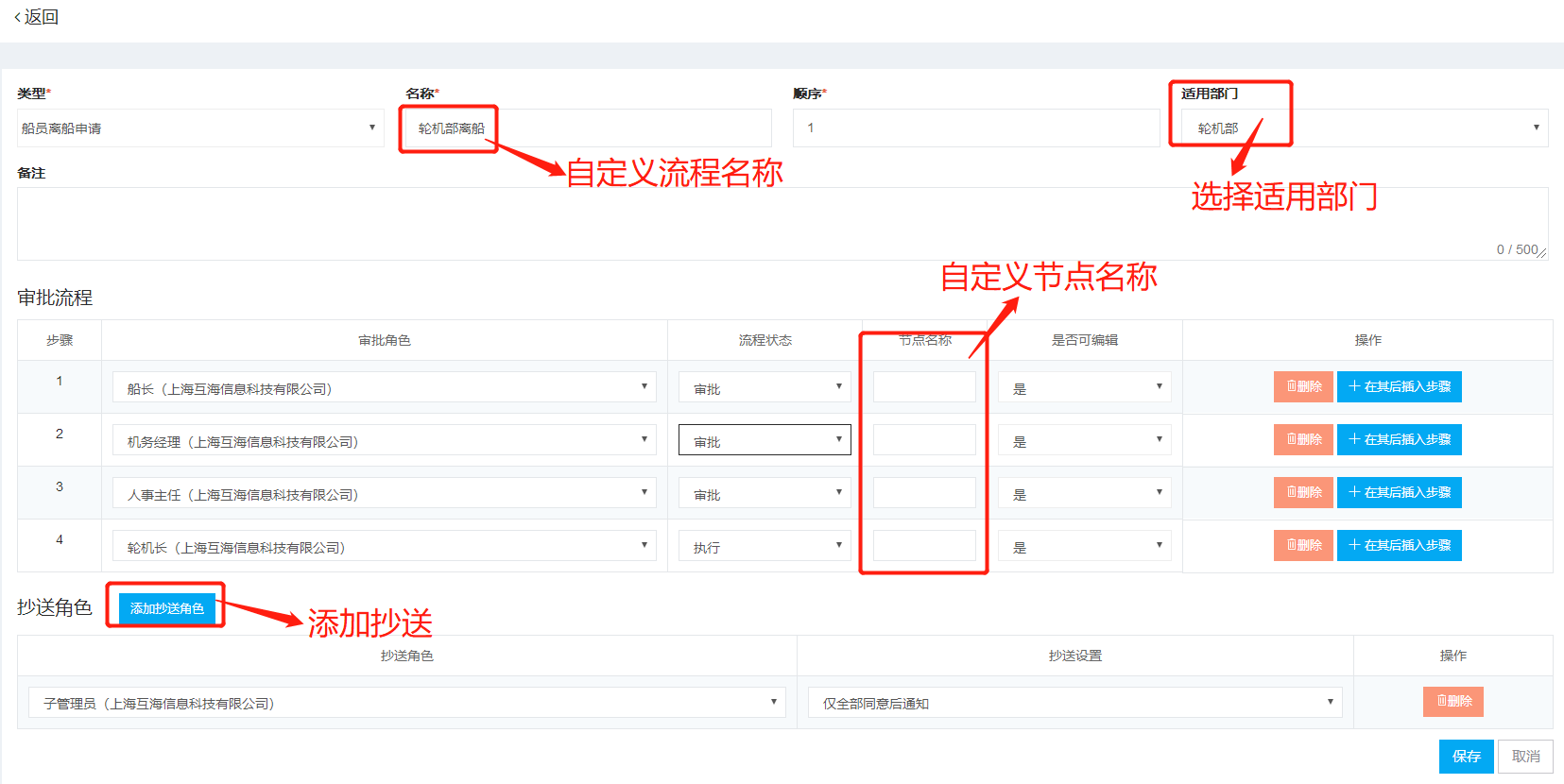Insert a step after step 3
Image resolution: width=1564 pixels, height=784 pixels.
(x=1400, y=492)
